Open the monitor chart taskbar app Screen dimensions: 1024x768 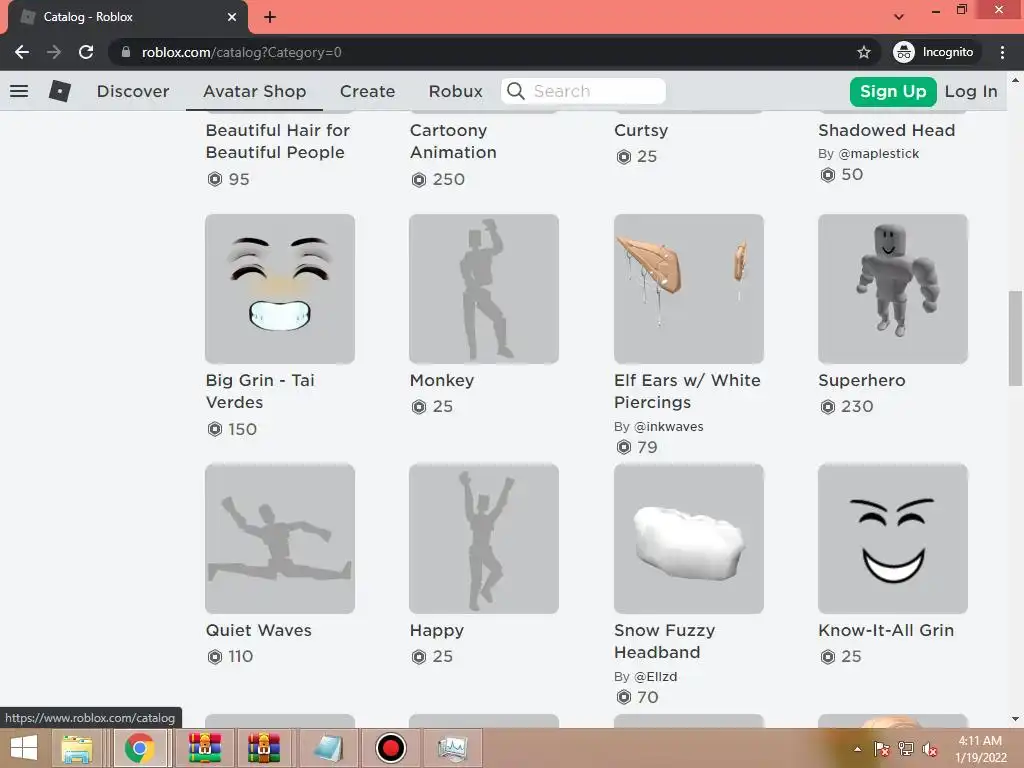pyautogui.click(x=453, y=748)
